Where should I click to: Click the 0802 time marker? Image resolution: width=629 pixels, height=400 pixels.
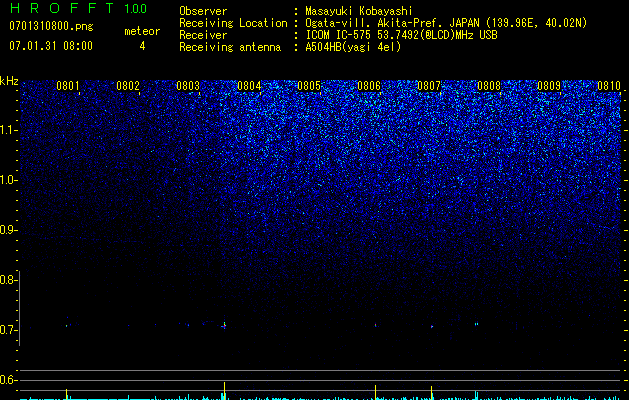coord(128,86)
